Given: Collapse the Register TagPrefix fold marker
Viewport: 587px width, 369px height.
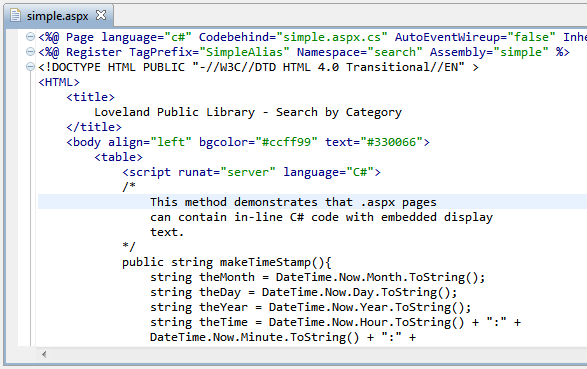Looking at the screenshot, I should point(30,52).
